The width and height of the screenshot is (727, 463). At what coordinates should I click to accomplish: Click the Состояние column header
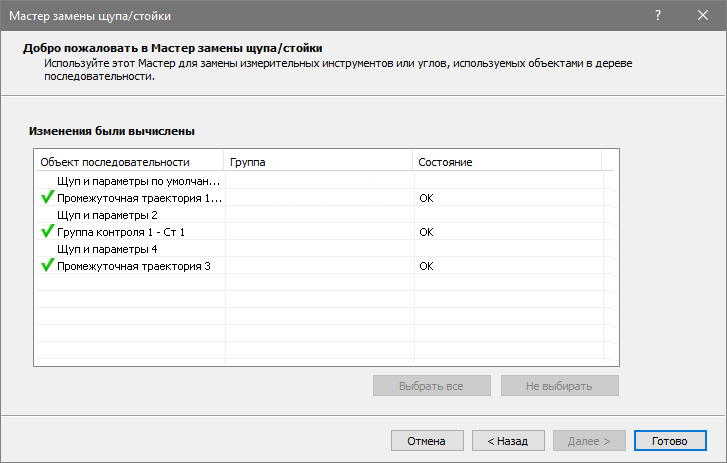pyautogui.click(x=445, y=162)
